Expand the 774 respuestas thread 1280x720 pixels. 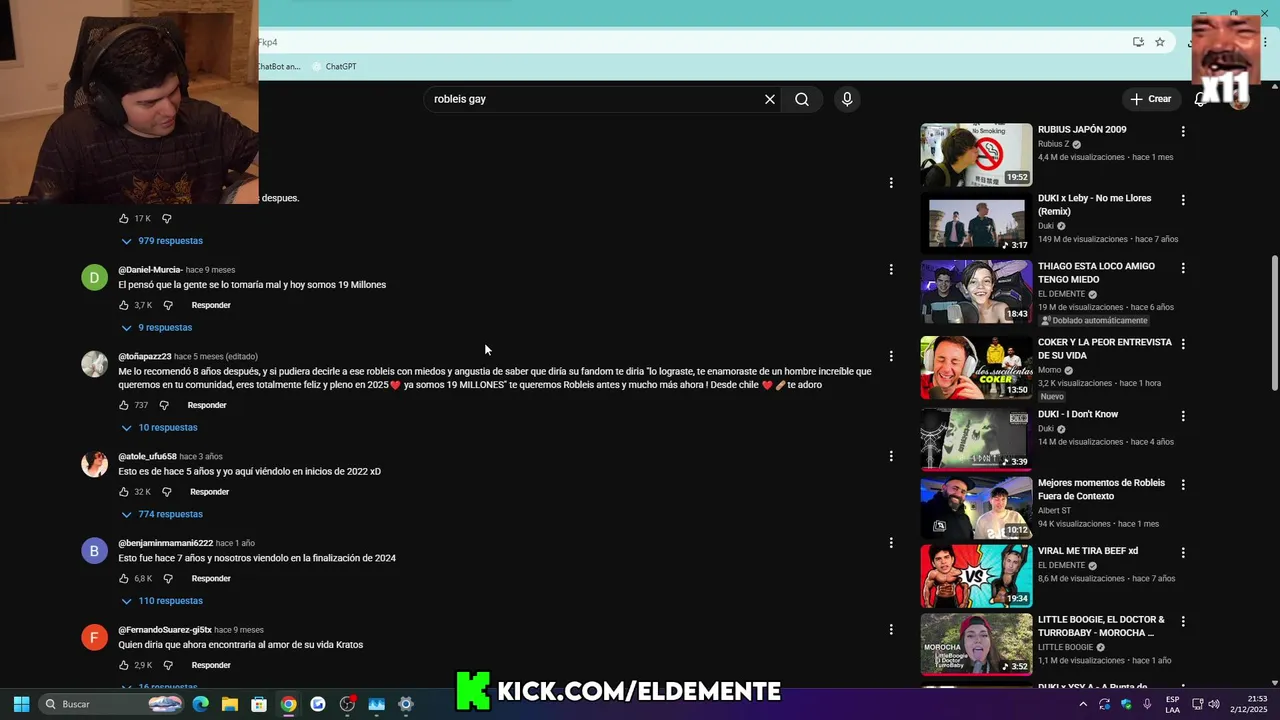(162, 514)
